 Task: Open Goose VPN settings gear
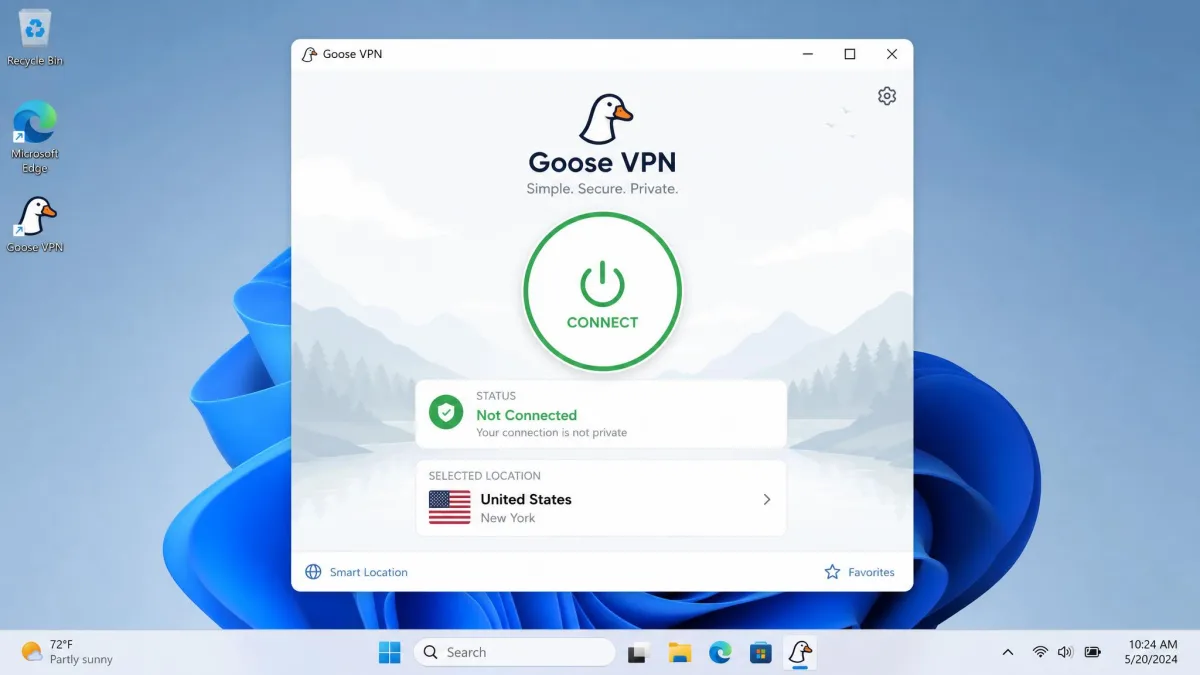887,96
